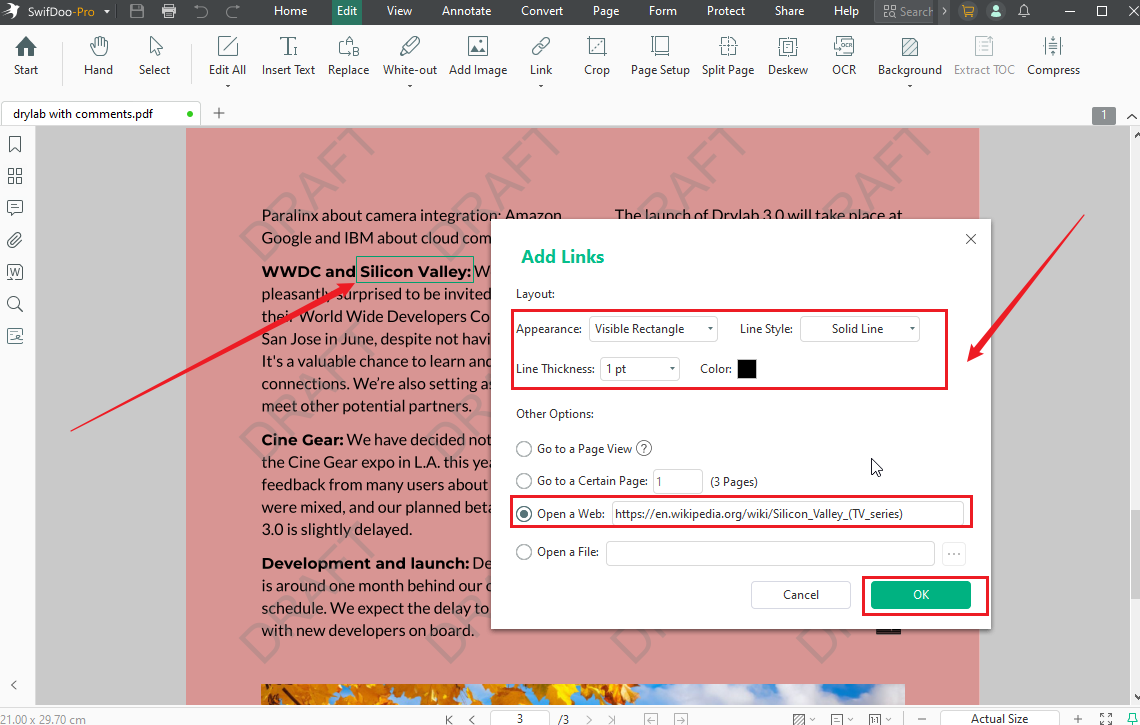The image size is (1140, 725).
Task: Select the Hand tool
Action: (x=98, y=56)
